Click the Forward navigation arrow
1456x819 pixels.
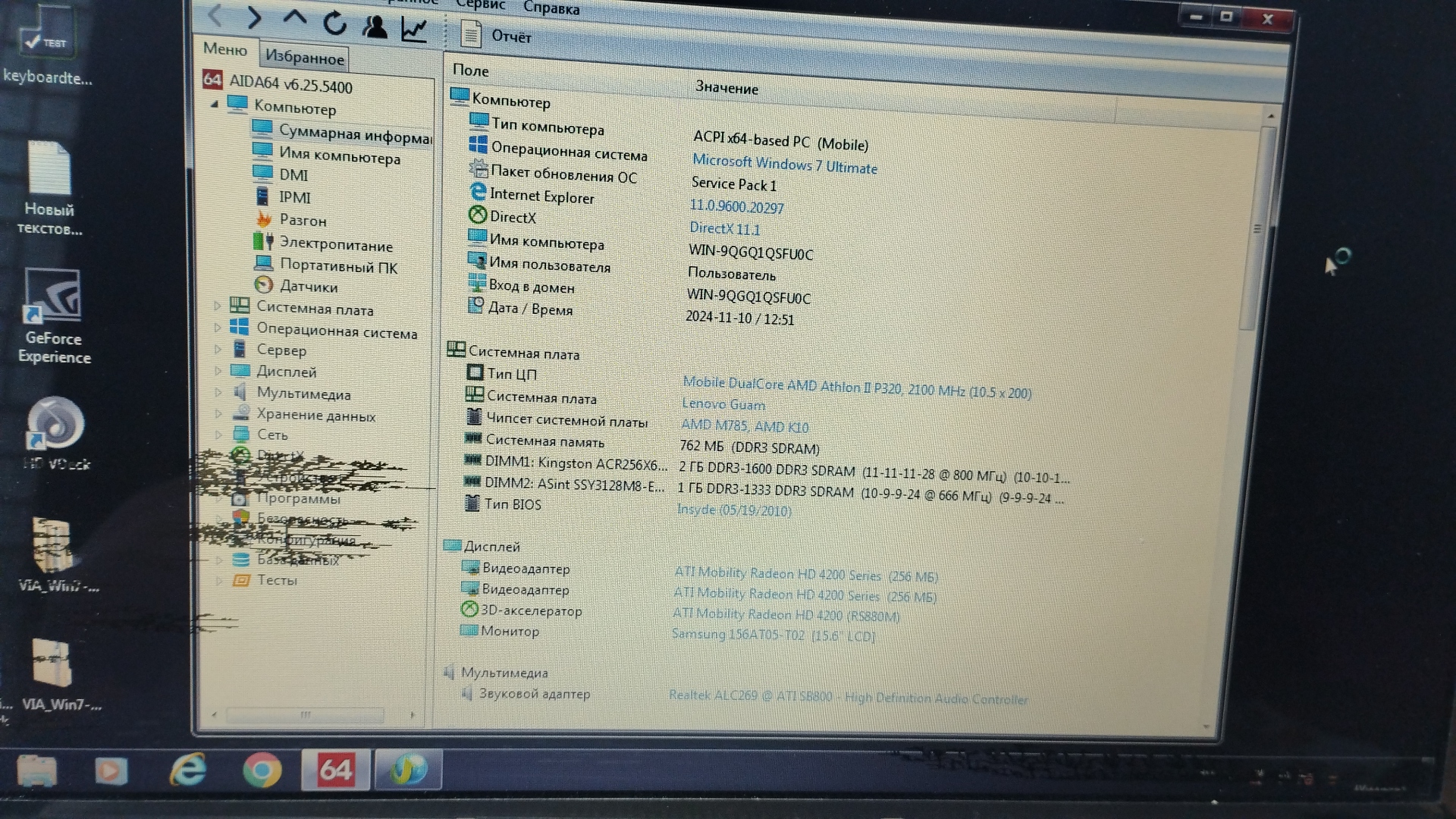pyautogui.click(x=254, y=18)
